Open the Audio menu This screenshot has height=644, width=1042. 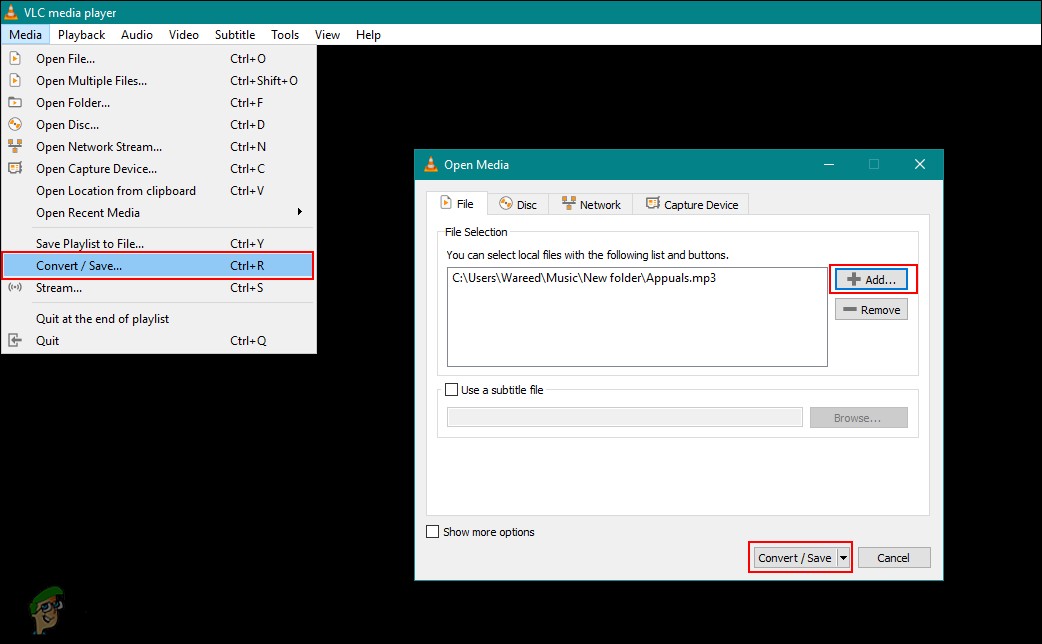click(137, 35)
